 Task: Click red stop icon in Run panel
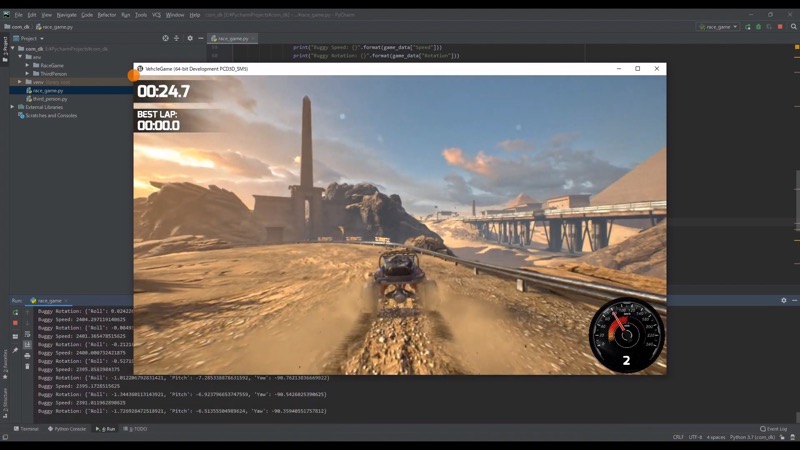point(15,323)
